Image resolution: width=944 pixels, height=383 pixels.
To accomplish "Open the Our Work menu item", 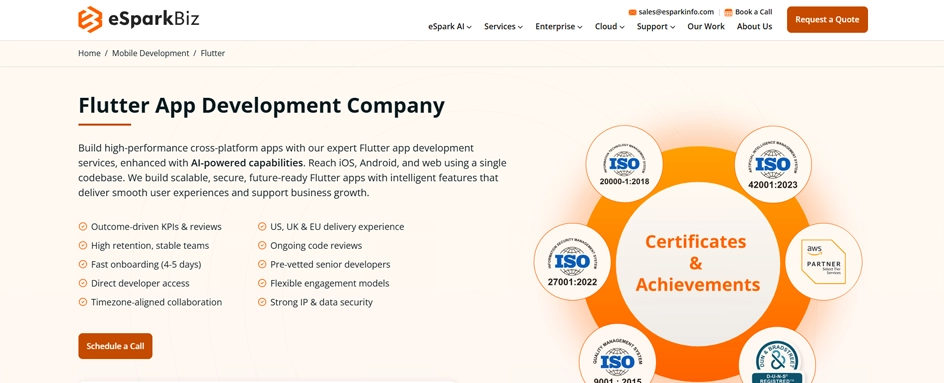I will (706, 26).
